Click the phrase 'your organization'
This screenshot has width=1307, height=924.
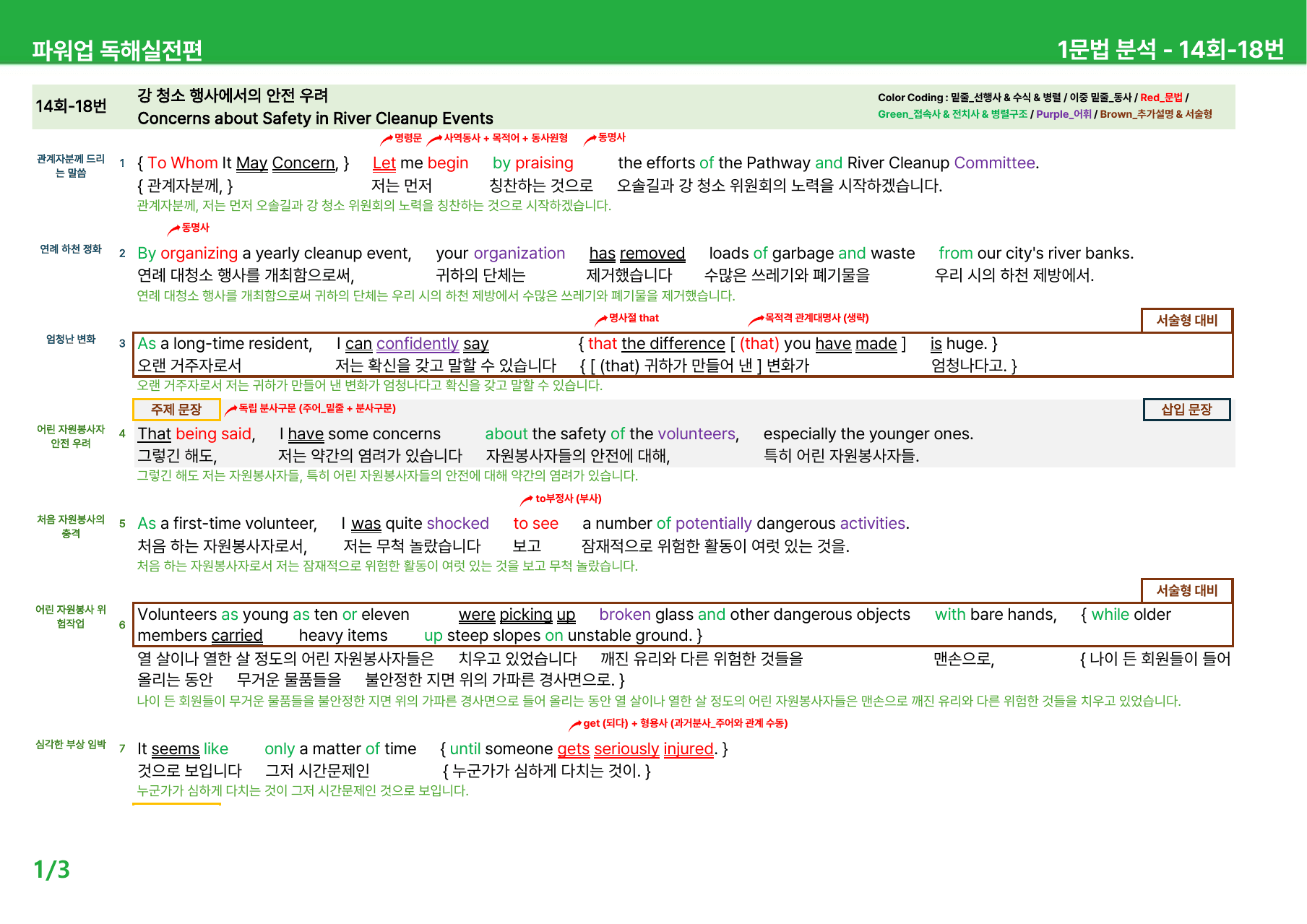(x=500, y=254)
